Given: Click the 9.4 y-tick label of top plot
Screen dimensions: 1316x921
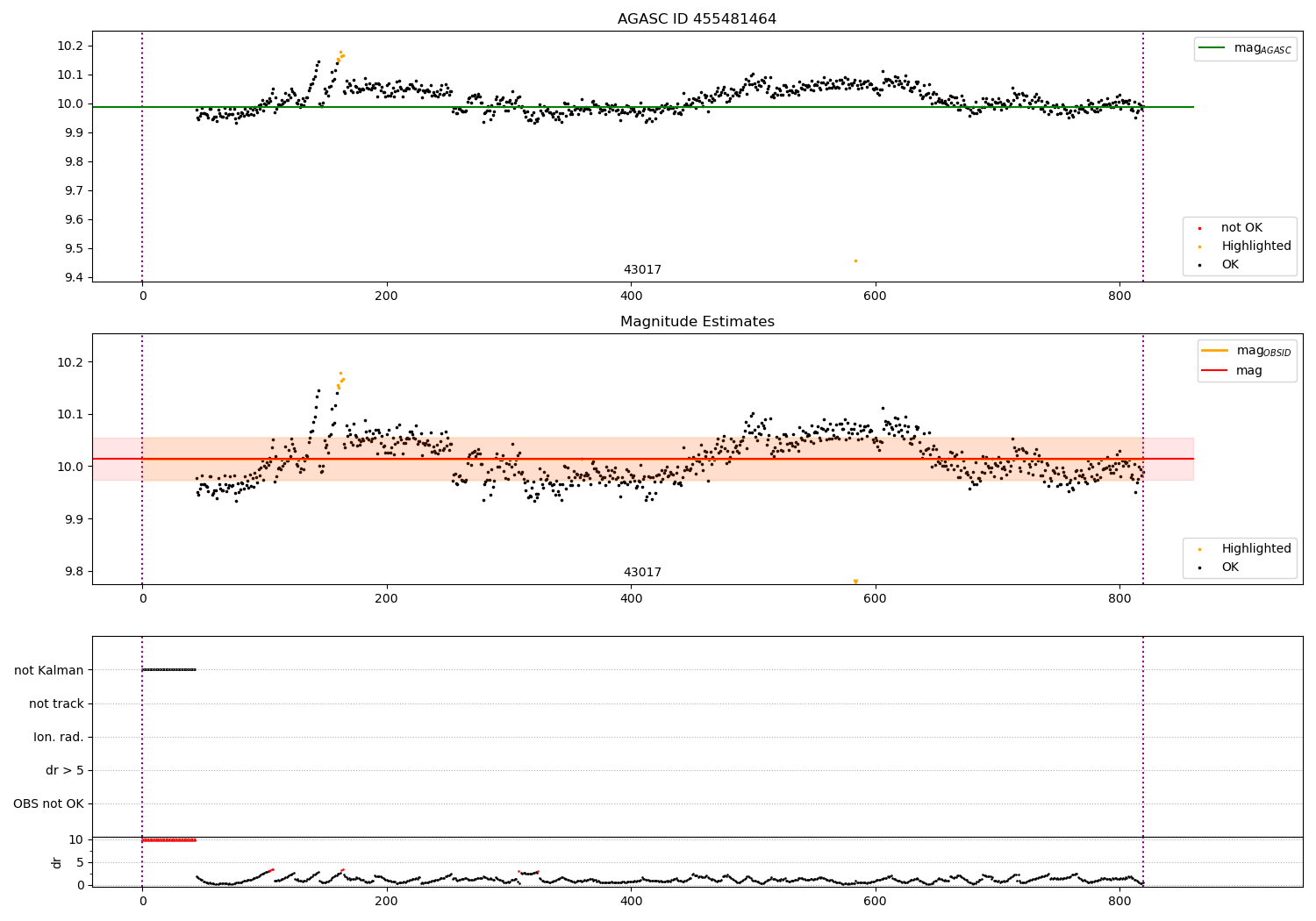Looking at the screenshot, I should (x=75, y=277).
